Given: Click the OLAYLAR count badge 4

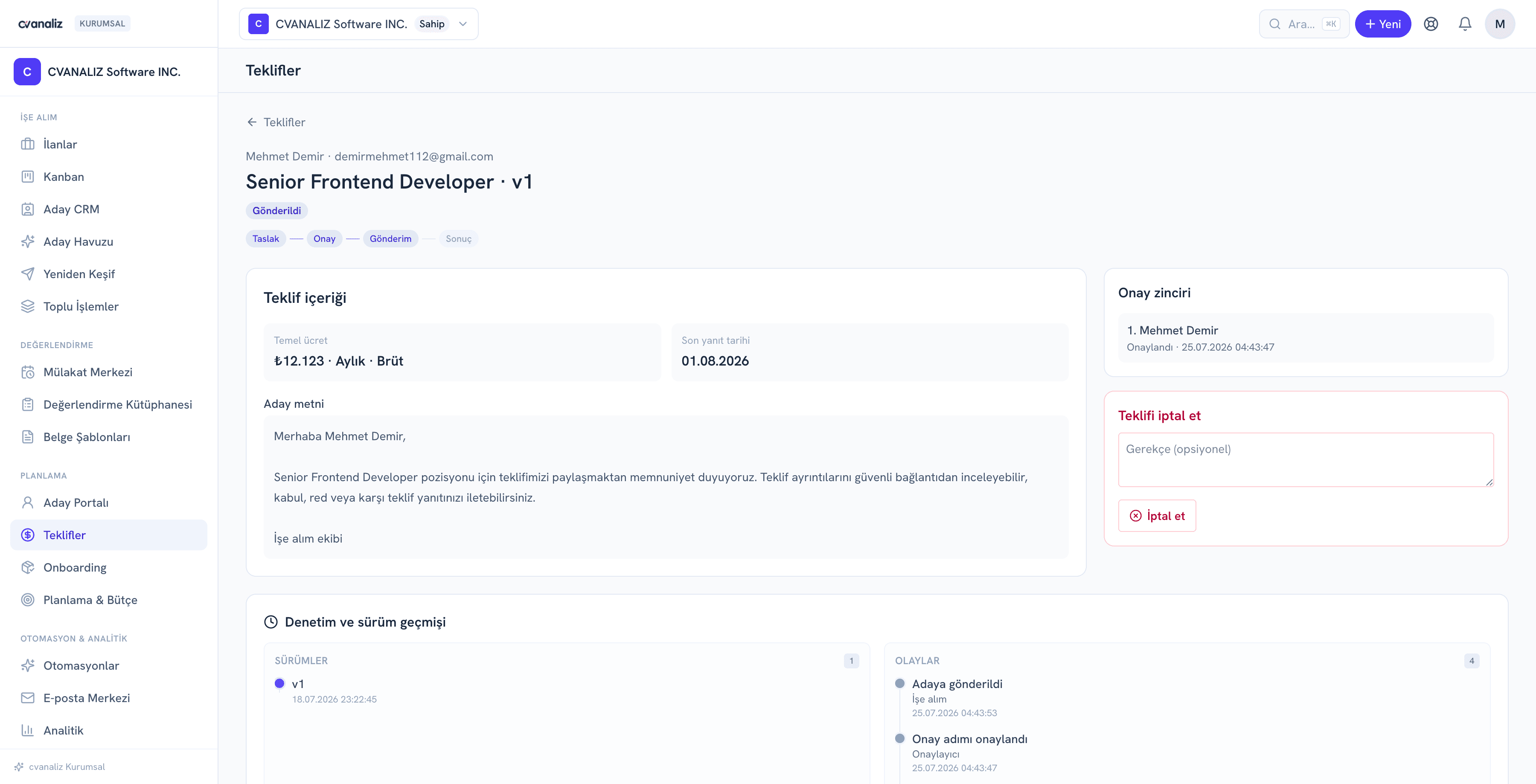Looking at the screenshot, I should (x=1472, y=661).
